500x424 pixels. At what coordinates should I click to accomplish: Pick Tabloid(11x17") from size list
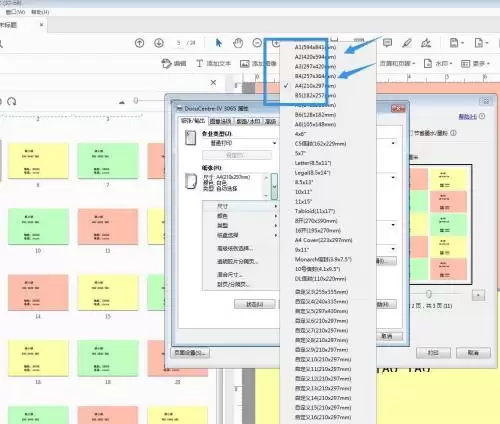(315, 211)
